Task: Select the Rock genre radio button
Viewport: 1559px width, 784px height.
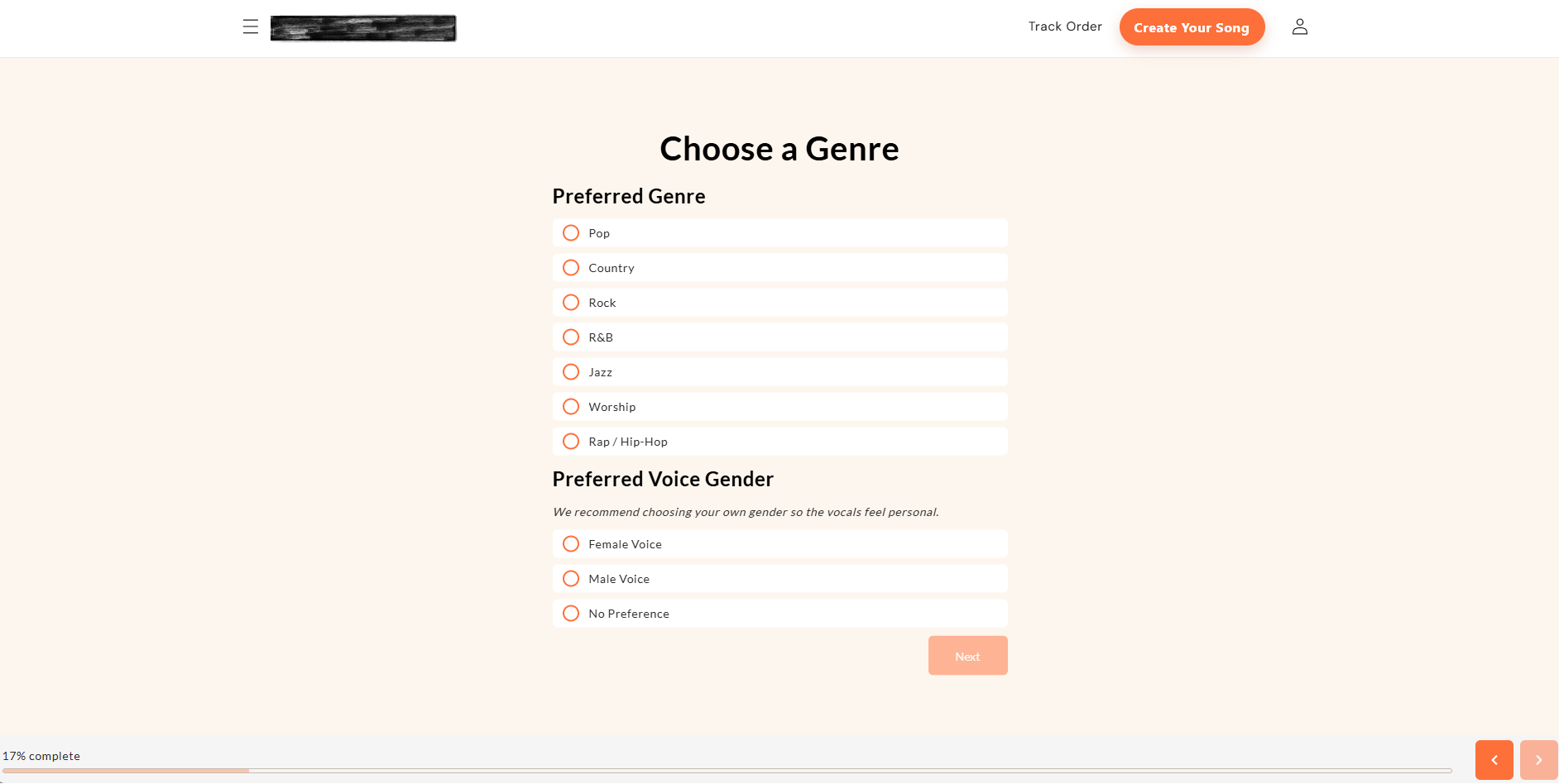Action: pos(571,303)
